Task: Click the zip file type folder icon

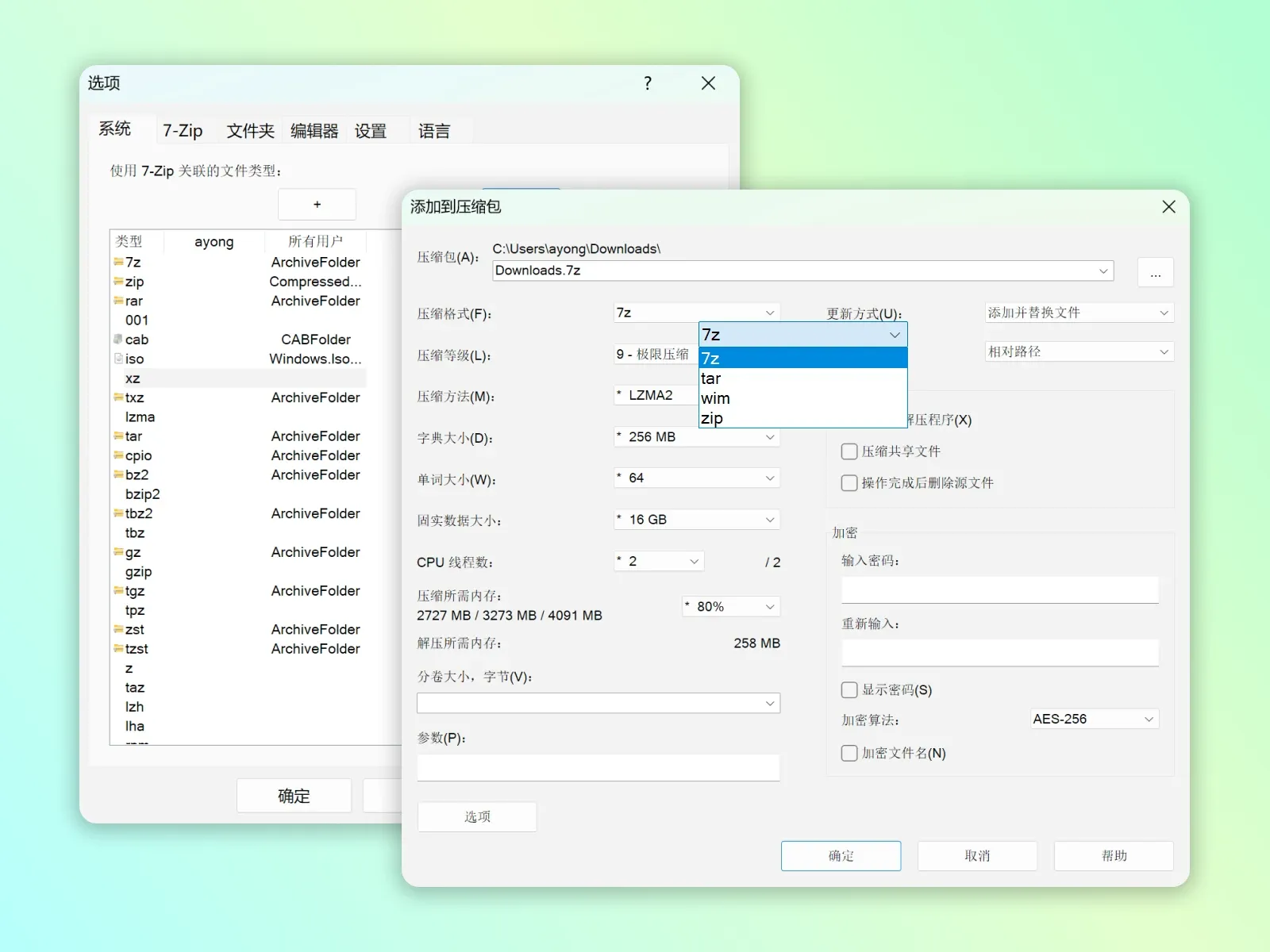Action: pos(118,282)
